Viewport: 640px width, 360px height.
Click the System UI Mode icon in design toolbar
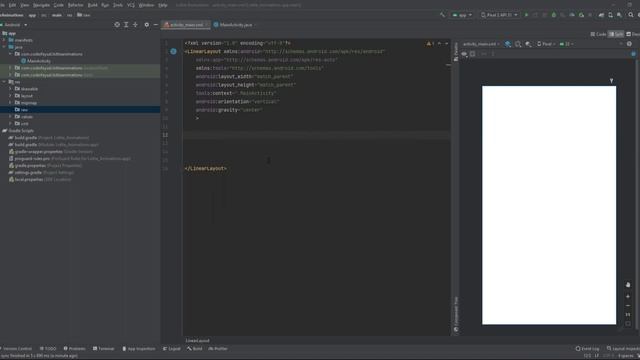(528, 44)
